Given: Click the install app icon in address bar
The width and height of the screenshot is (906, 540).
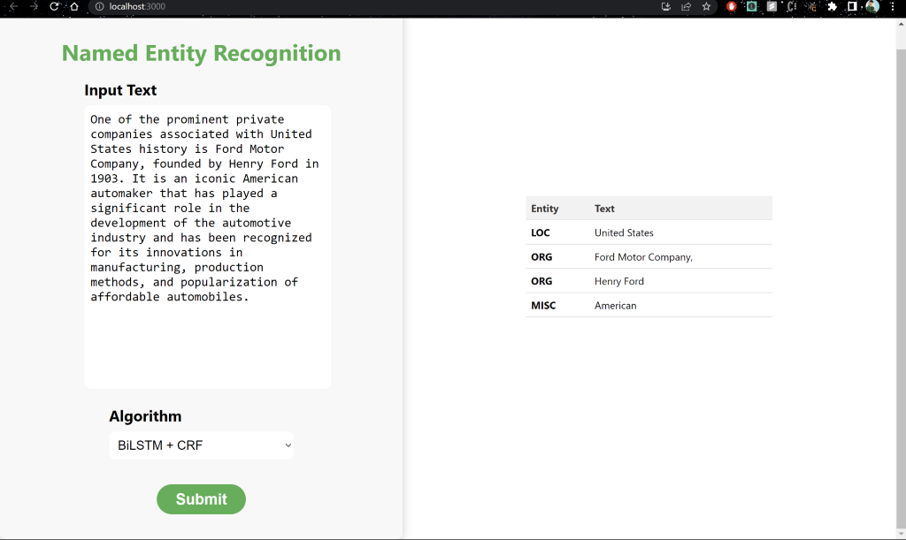Looking at the screenshot, I should pos(666,6).
